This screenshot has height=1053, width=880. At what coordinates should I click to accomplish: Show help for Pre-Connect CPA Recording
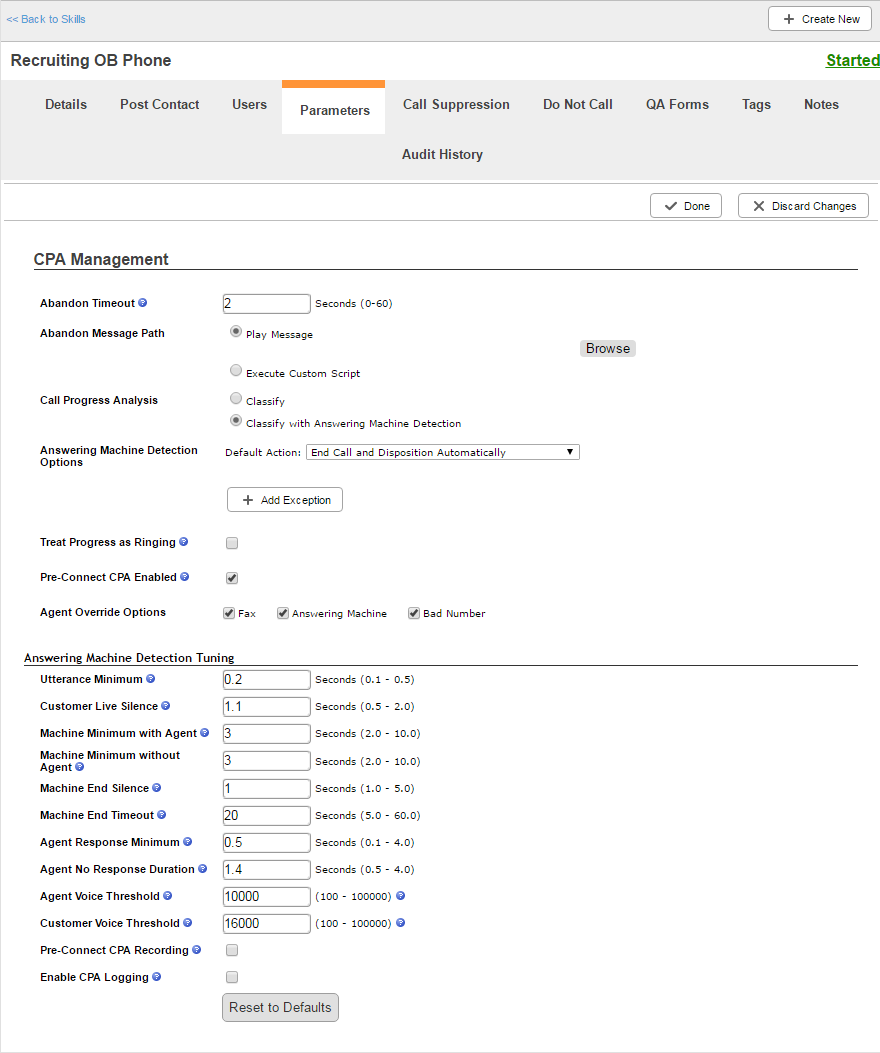196,950
